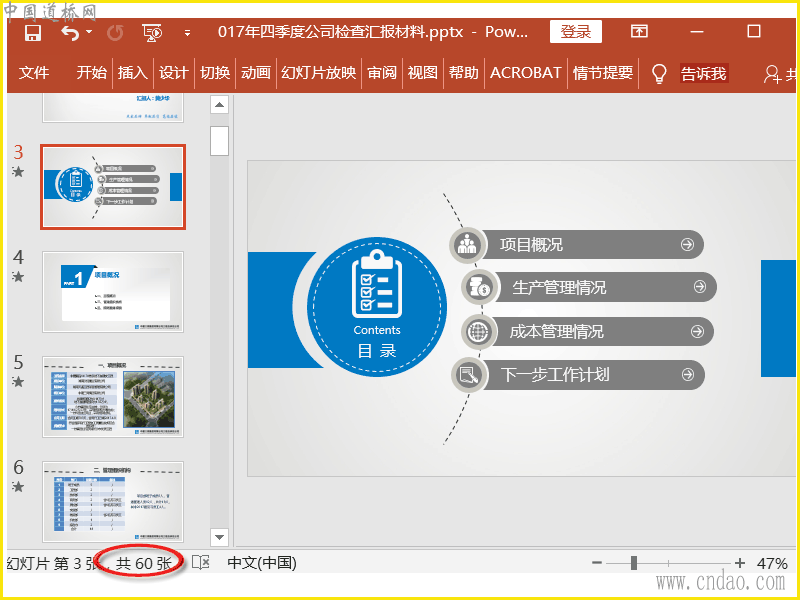Screen dimensions: 800x600
Task: Click the arrow circle on 项目概况 bar
Action: pos(687,244)
